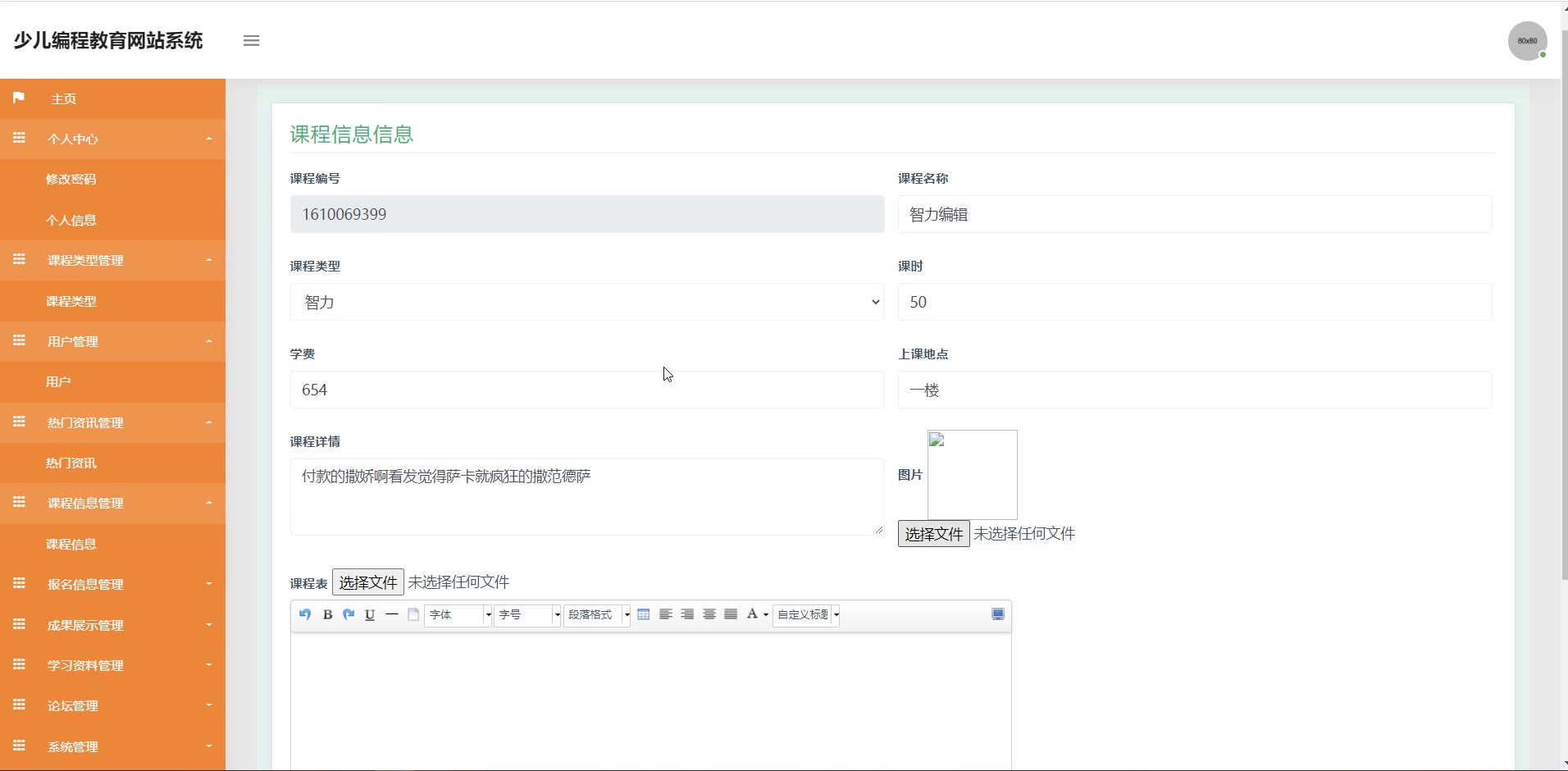Viewport: 1568px width, 771px height.
Task: Click grid icon beside 论坛管理
Action: coord(19,705)
